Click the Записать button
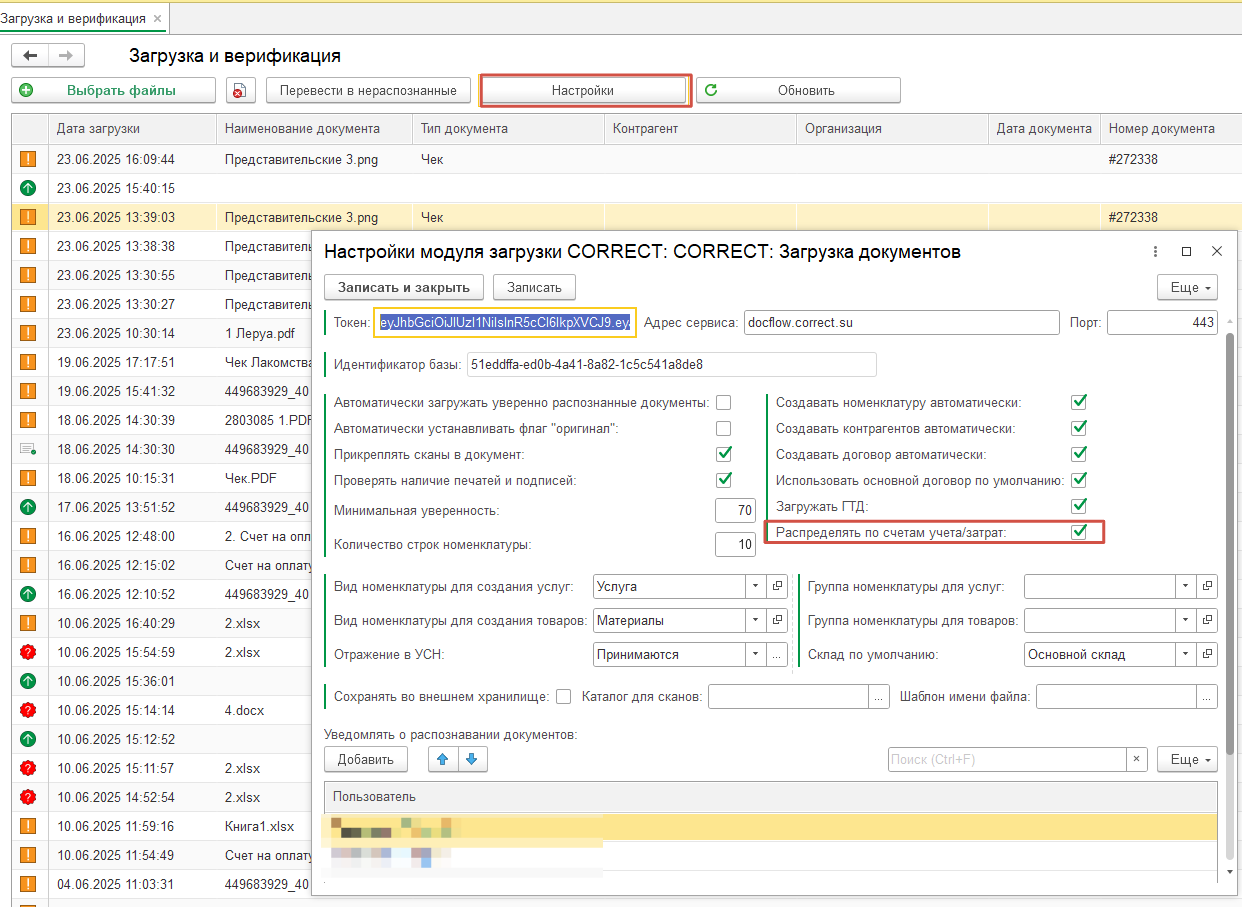This screenshot has width=1242, height=907. pos(534,287)
